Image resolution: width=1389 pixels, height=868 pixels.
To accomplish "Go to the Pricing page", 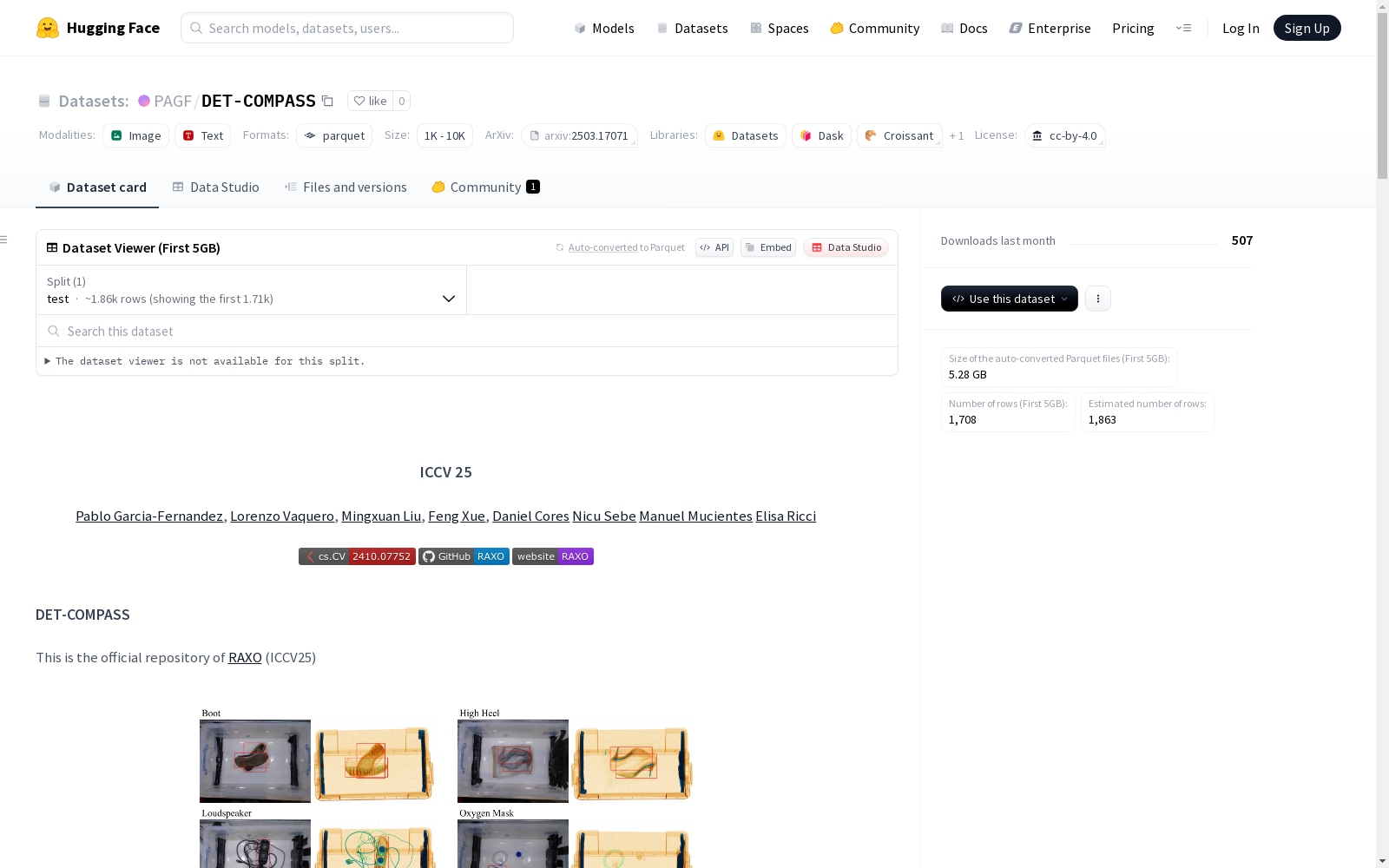I will (x=1133, y=28).
